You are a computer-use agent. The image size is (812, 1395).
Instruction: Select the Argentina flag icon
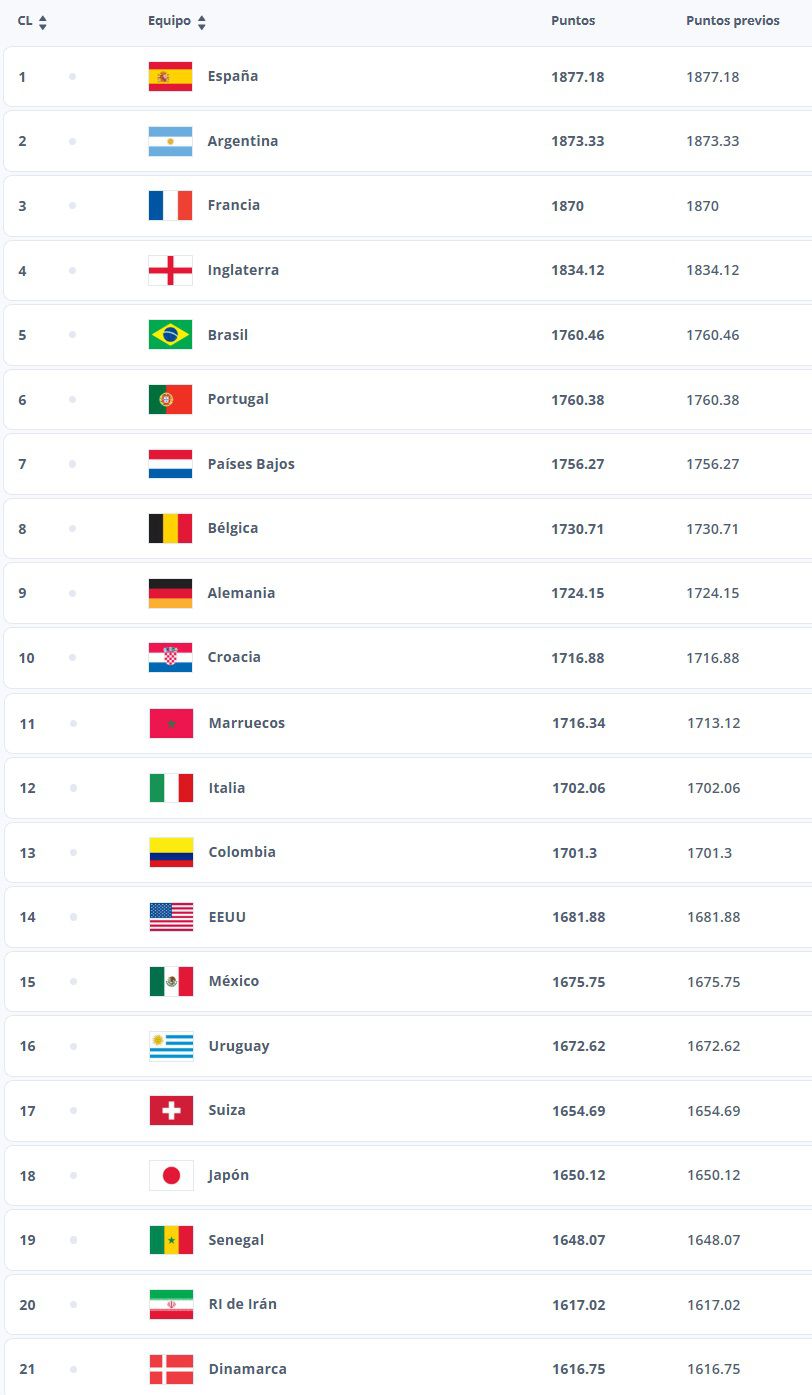coord(170,140)
